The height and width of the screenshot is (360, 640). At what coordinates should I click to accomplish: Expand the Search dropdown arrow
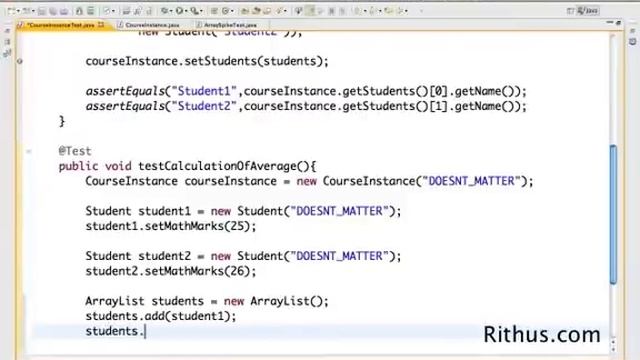click(x=285, y=11)
